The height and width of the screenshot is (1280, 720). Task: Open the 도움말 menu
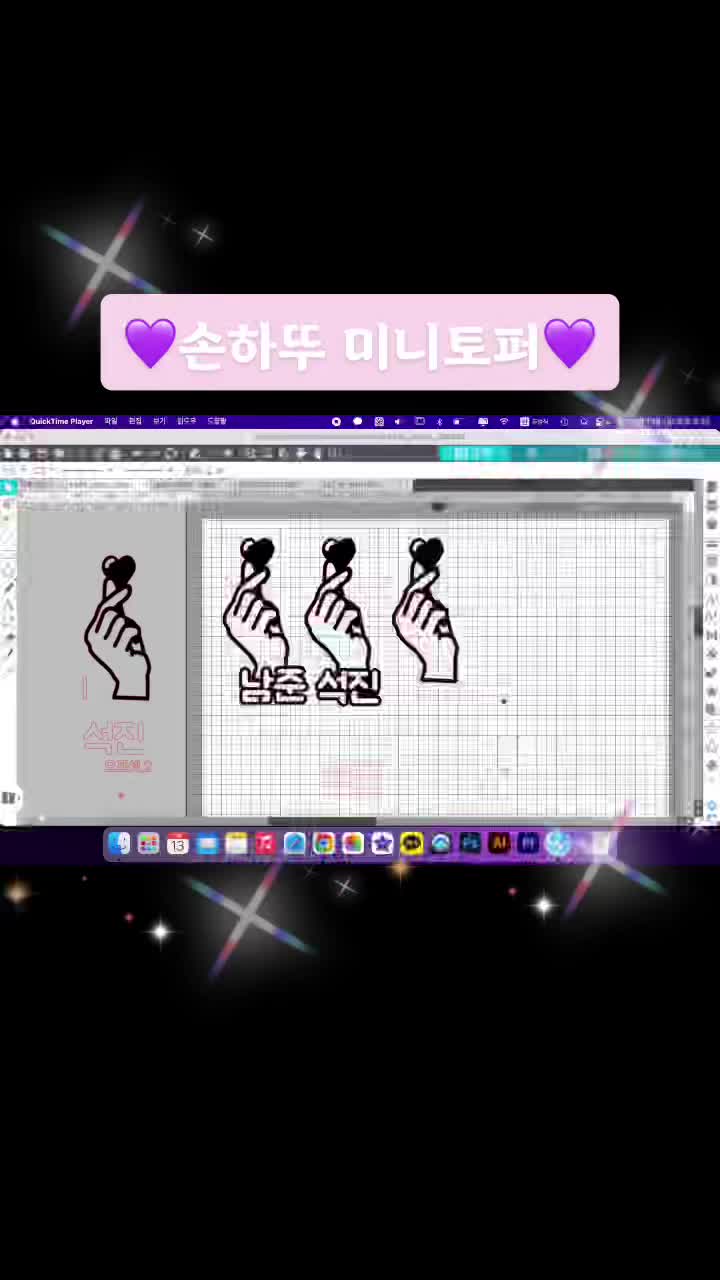tap(217, 421)
